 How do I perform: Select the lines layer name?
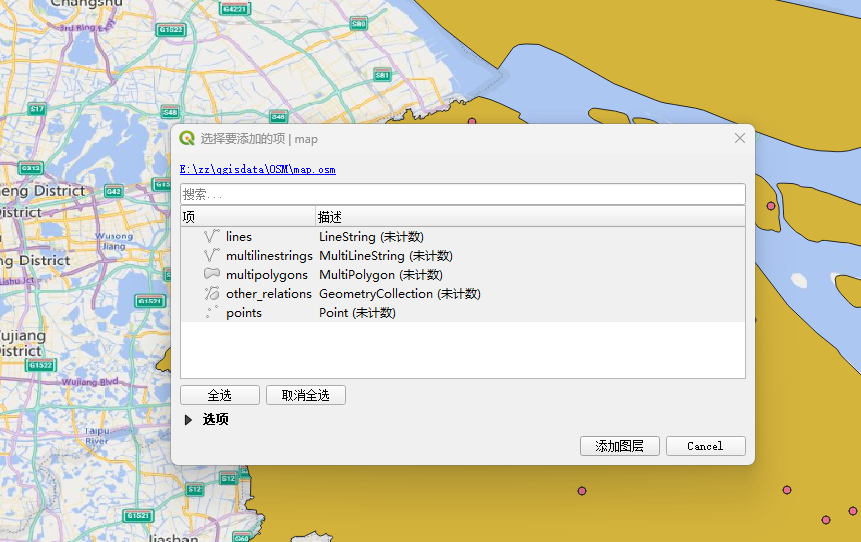(239, 237)
